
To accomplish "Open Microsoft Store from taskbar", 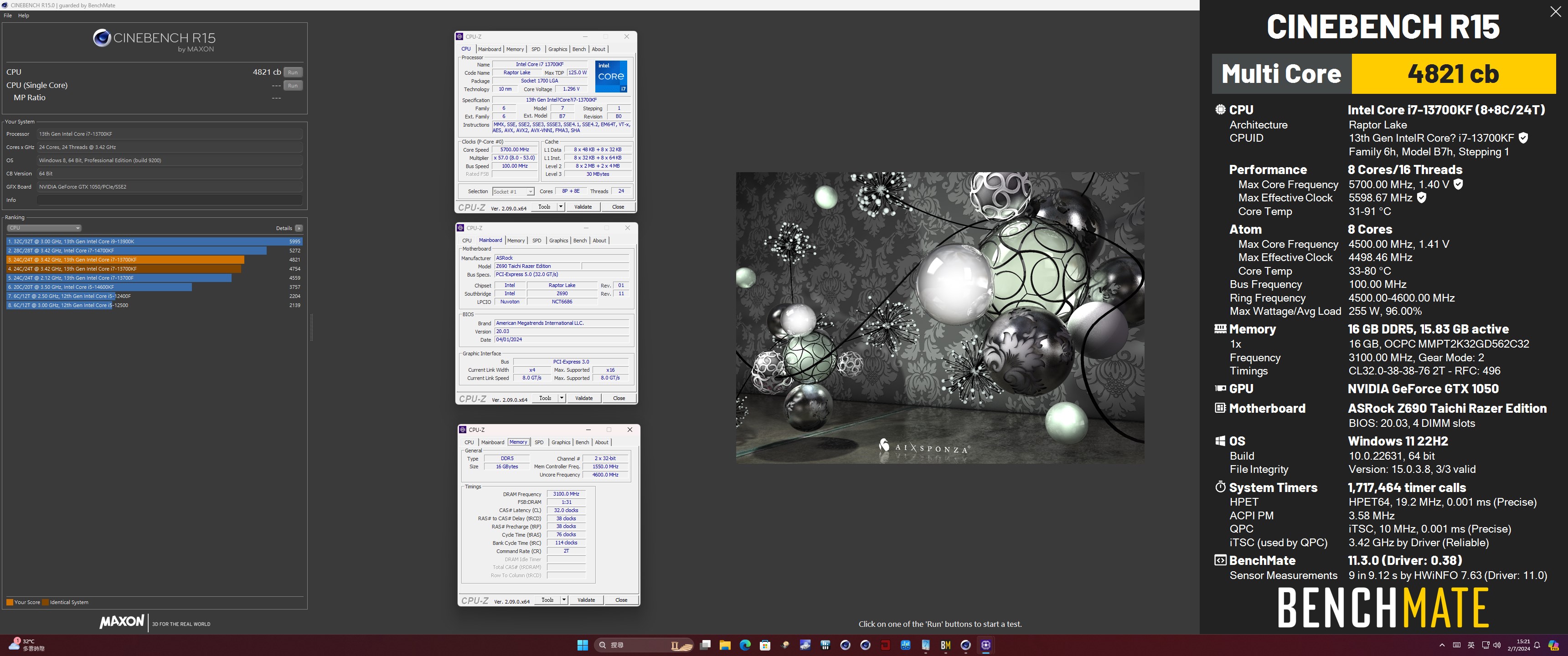I will pos(765,645).
